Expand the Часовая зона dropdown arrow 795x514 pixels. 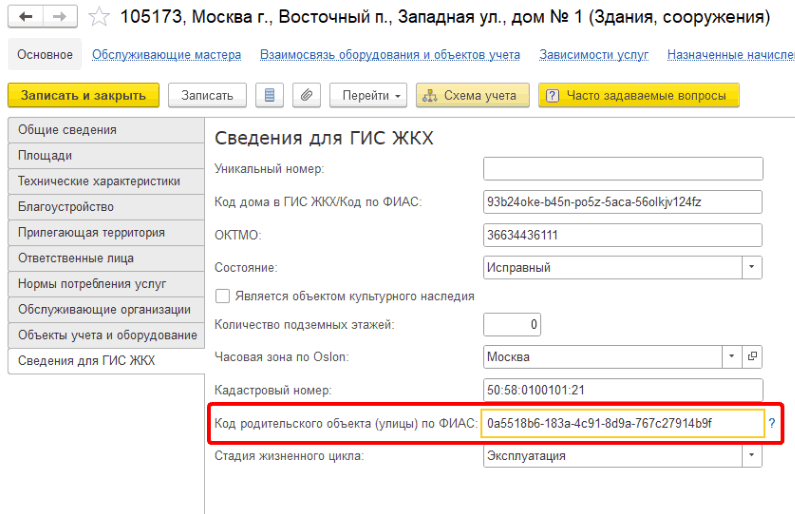(731, 357)
